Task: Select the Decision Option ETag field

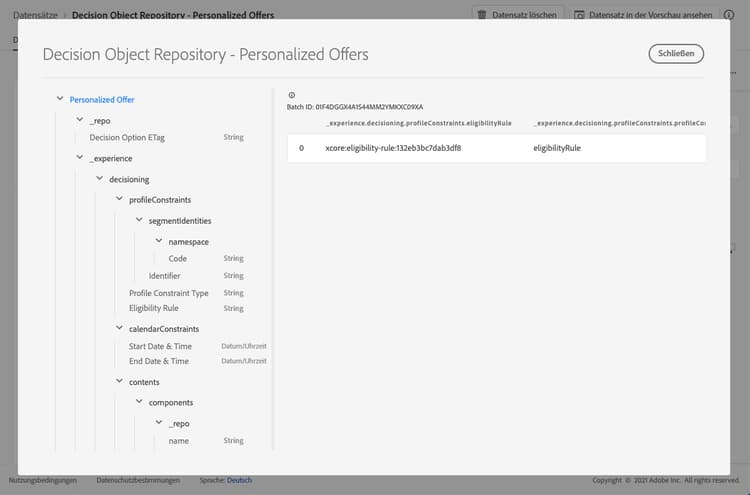Action: [127, 137]
